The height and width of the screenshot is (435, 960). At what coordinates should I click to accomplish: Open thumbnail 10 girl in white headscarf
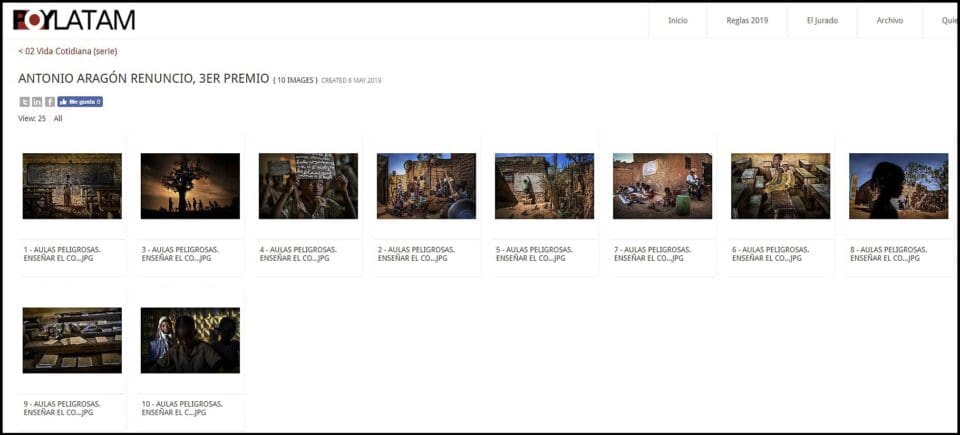click(x=190, y=340)
